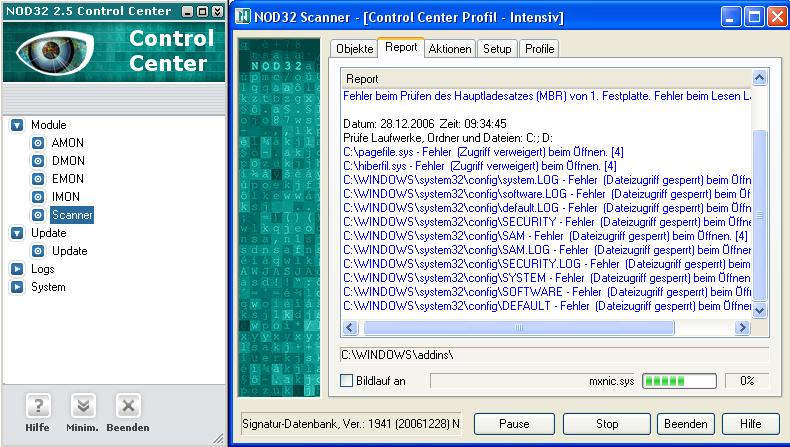Click the IMON module icon

point(38,197)
